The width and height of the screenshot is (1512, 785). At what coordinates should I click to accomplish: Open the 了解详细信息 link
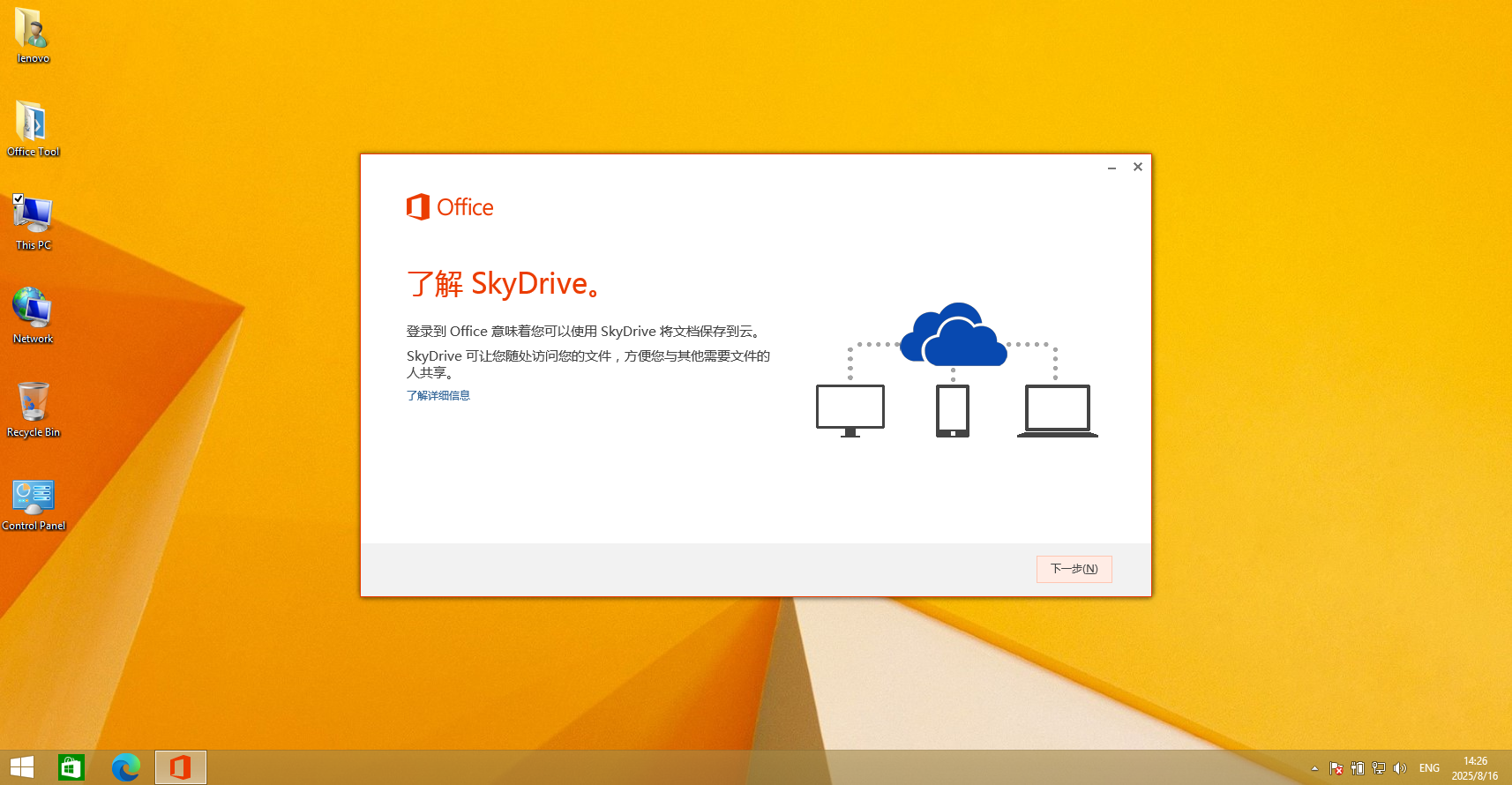click(438, 396)
